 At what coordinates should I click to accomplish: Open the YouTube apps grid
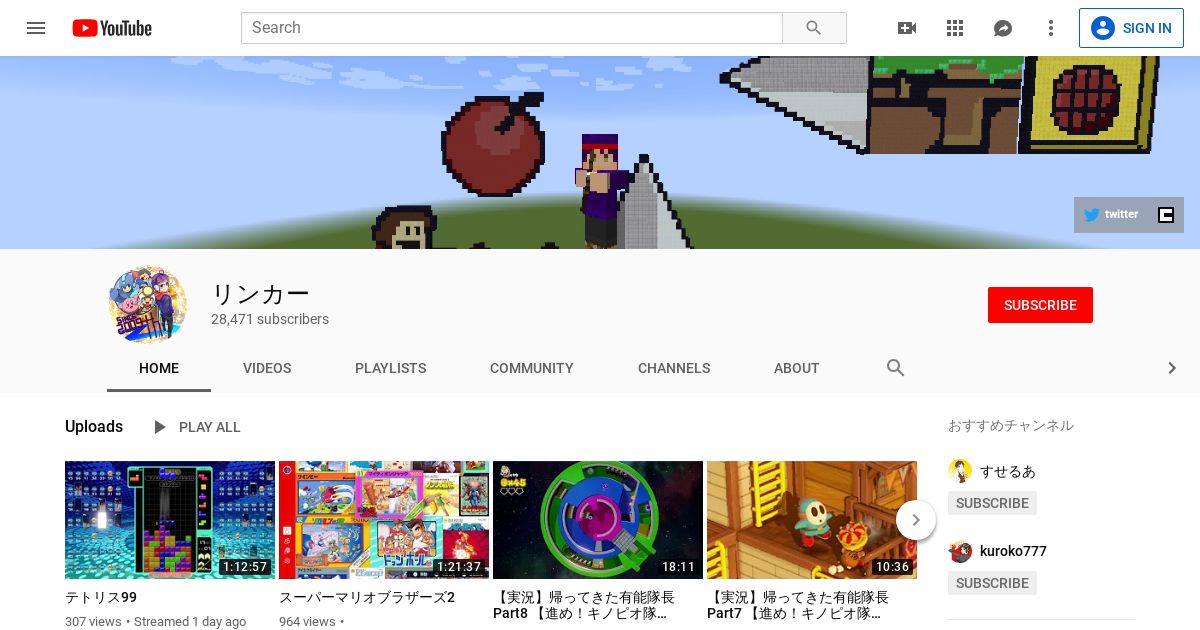[955, 28]
